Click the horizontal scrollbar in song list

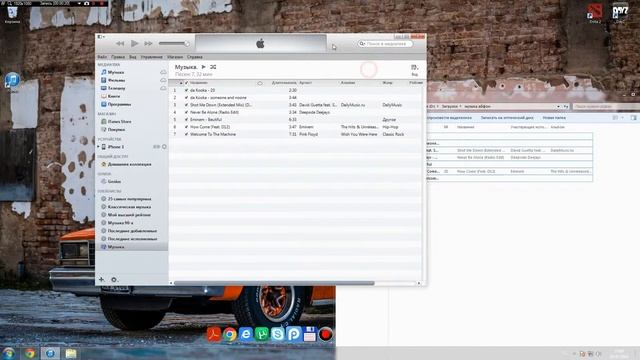click(274, 283)
